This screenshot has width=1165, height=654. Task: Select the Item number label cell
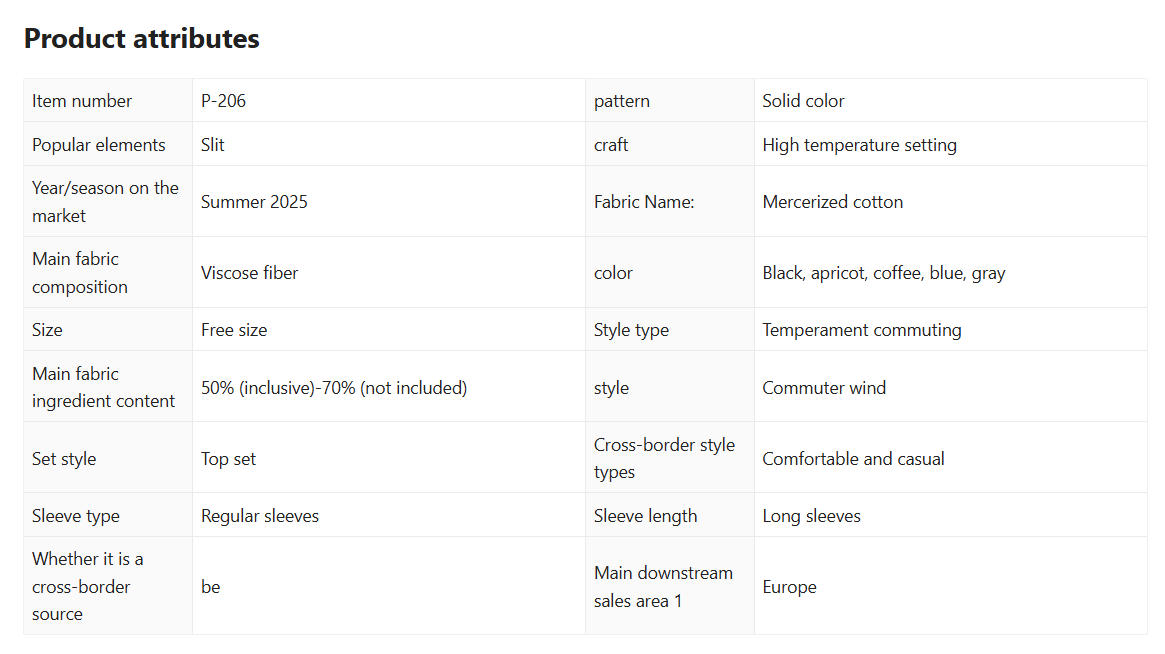point(82,101)
